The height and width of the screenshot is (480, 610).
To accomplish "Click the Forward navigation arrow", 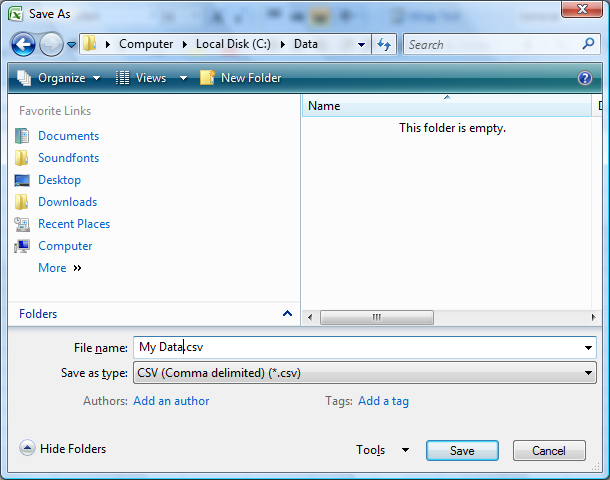I will click(x=51, y=44).
